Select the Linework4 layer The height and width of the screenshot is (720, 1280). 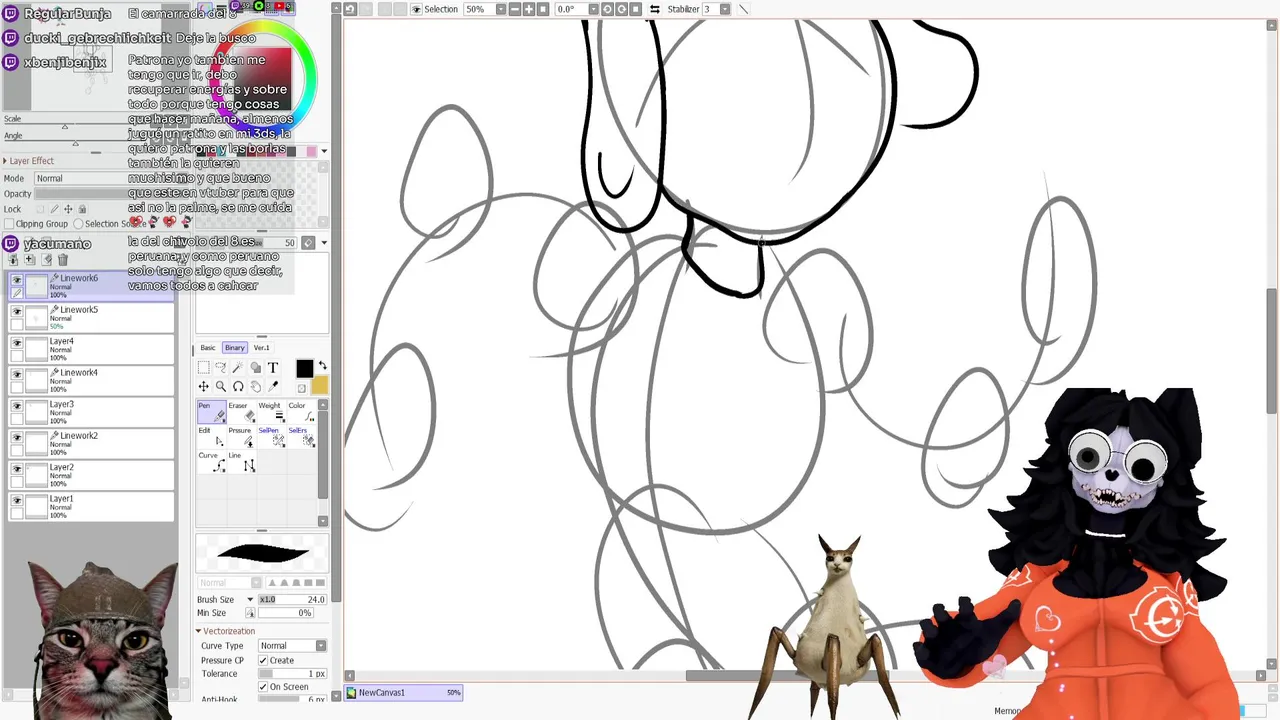[92, 380]
